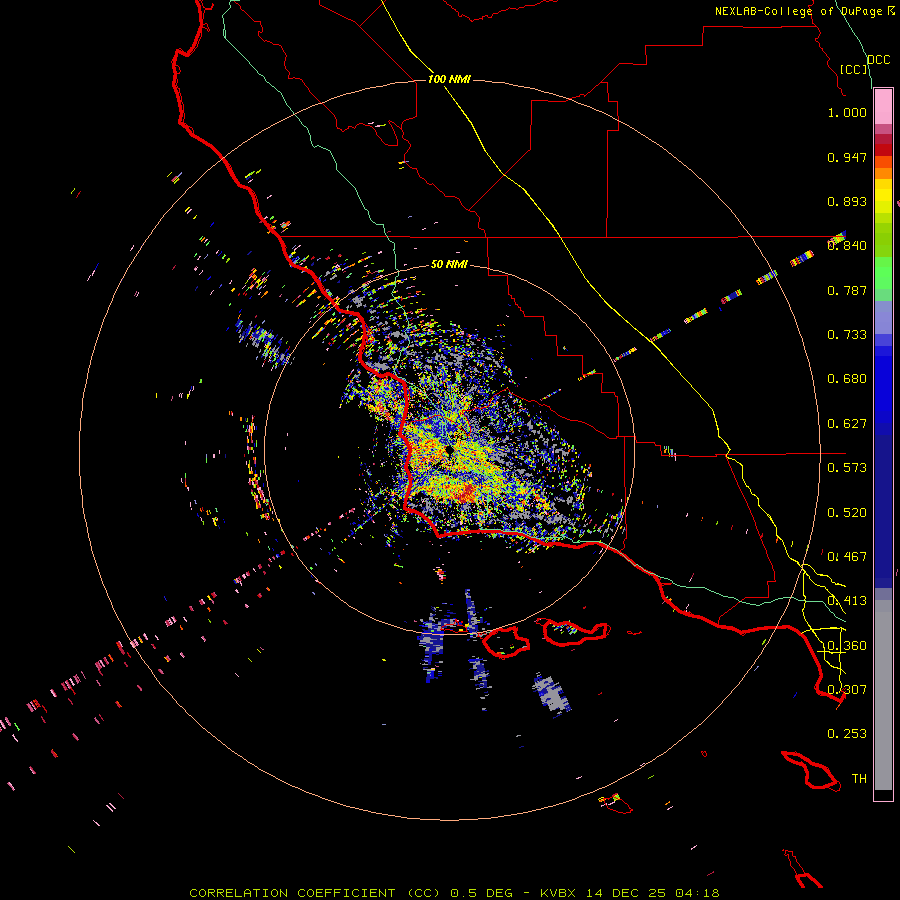
Task: Select the 0.307 legend value
Action: pyautogui.click(x=847, y=690)
